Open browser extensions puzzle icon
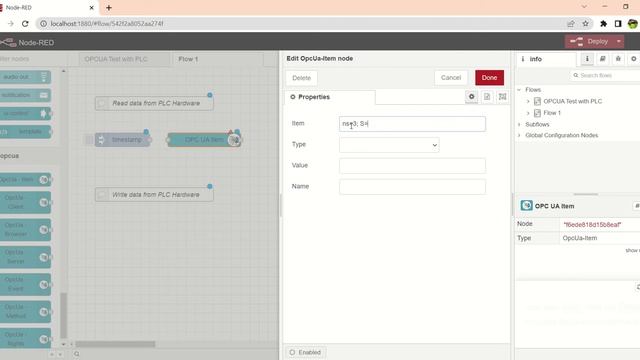The width and height of the screenshot is (640, 360). [x=603, y=24]
